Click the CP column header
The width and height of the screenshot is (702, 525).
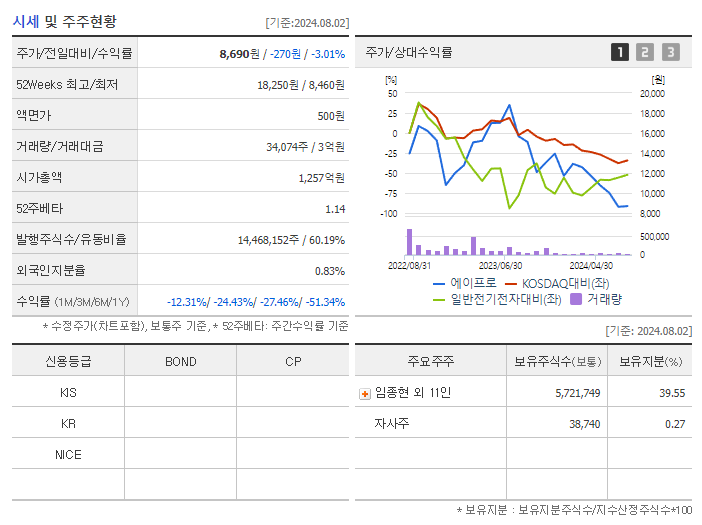[293, 361]
